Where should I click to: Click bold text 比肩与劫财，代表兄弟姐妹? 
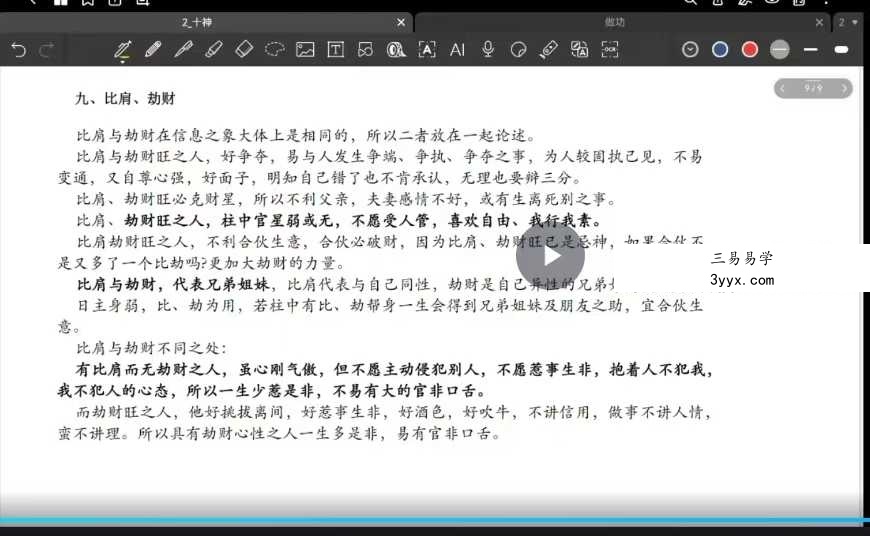[173, 285]
